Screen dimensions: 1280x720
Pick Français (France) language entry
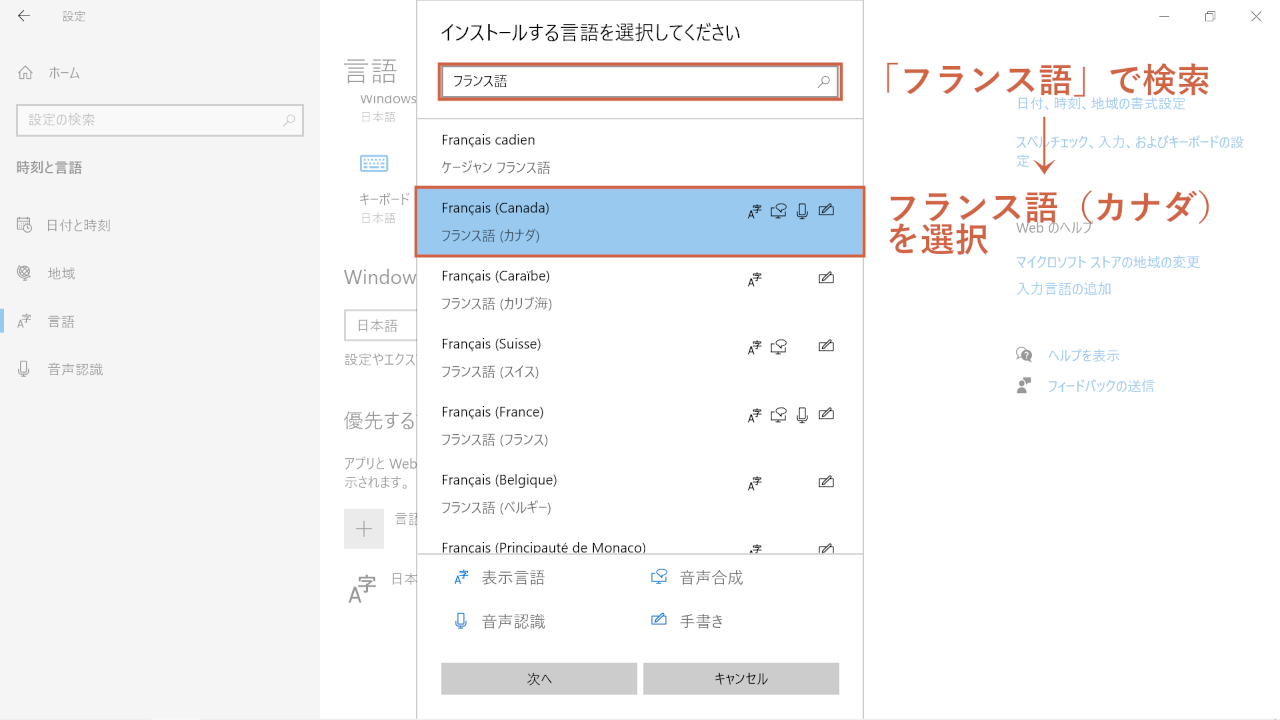(640, 425)
